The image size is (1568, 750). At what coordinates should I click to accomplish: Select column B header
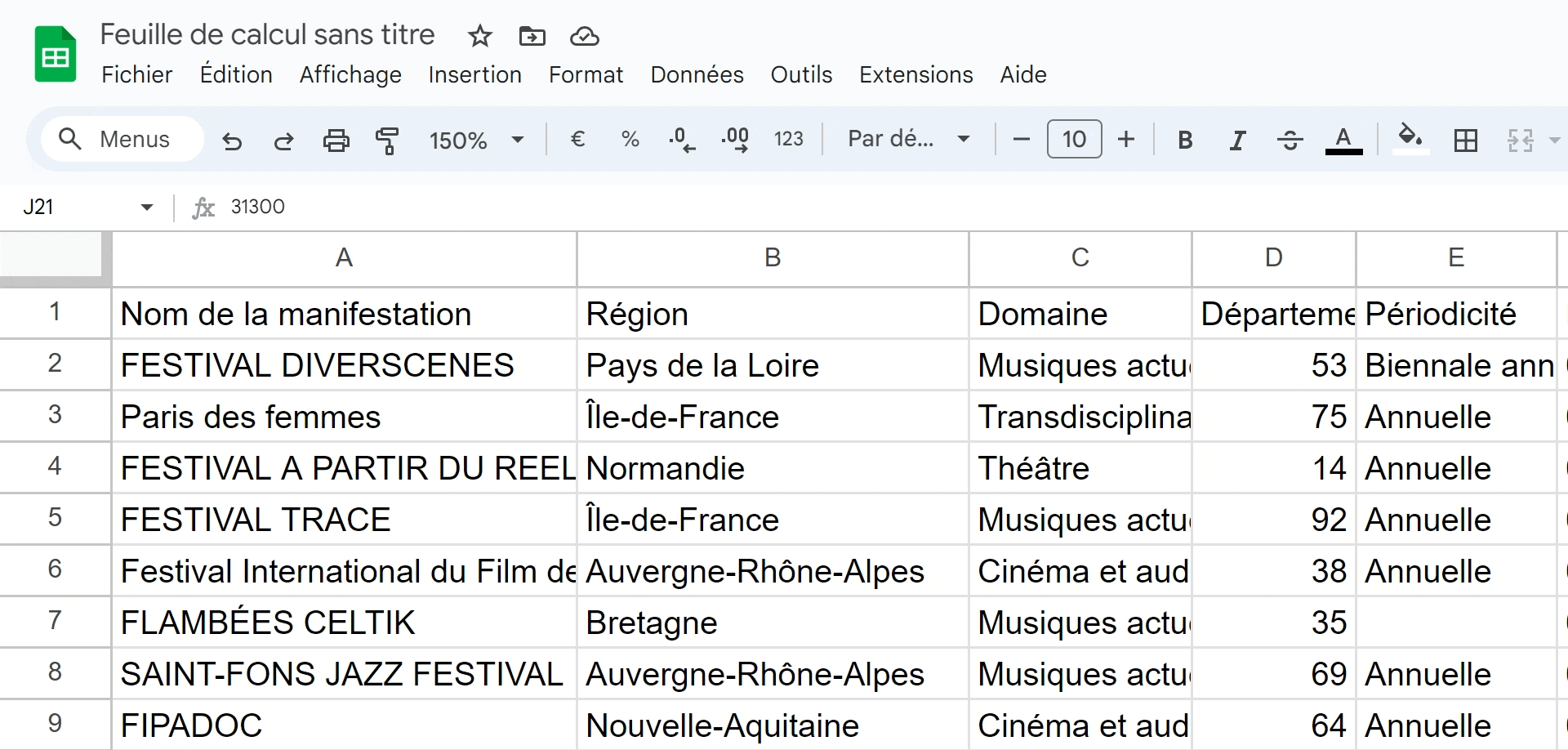pos(773,258)
